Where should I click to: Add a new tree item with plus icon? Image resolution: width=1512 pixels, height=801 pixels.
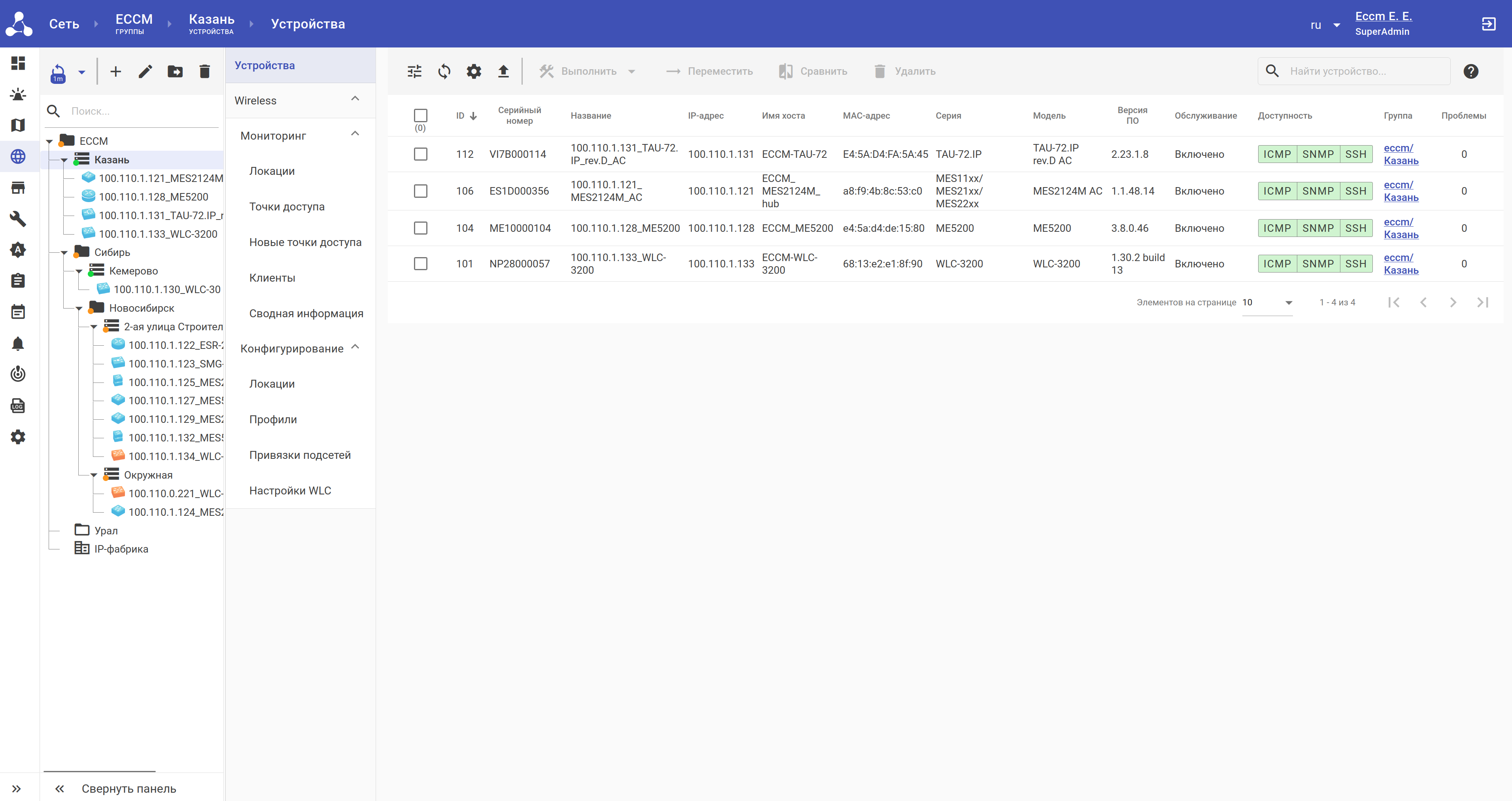(115, 72)
